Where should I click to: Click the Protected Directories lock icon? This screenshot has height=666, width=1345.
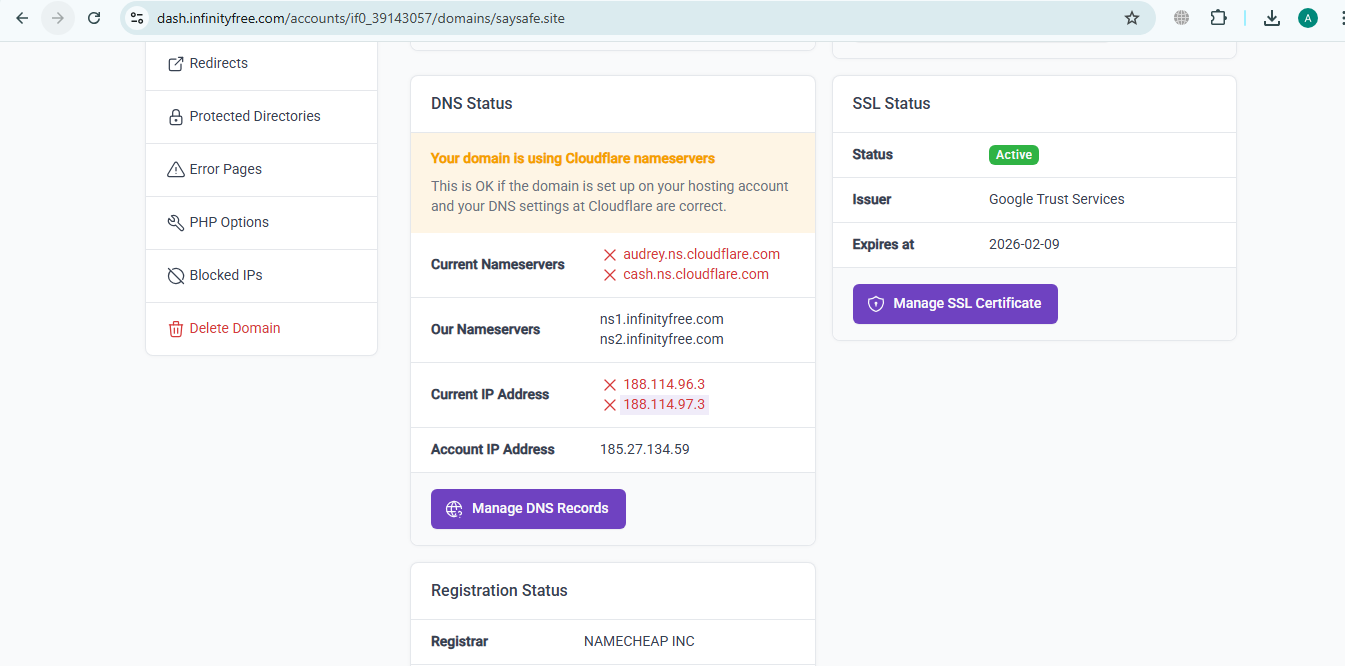(x=175, y=117)
